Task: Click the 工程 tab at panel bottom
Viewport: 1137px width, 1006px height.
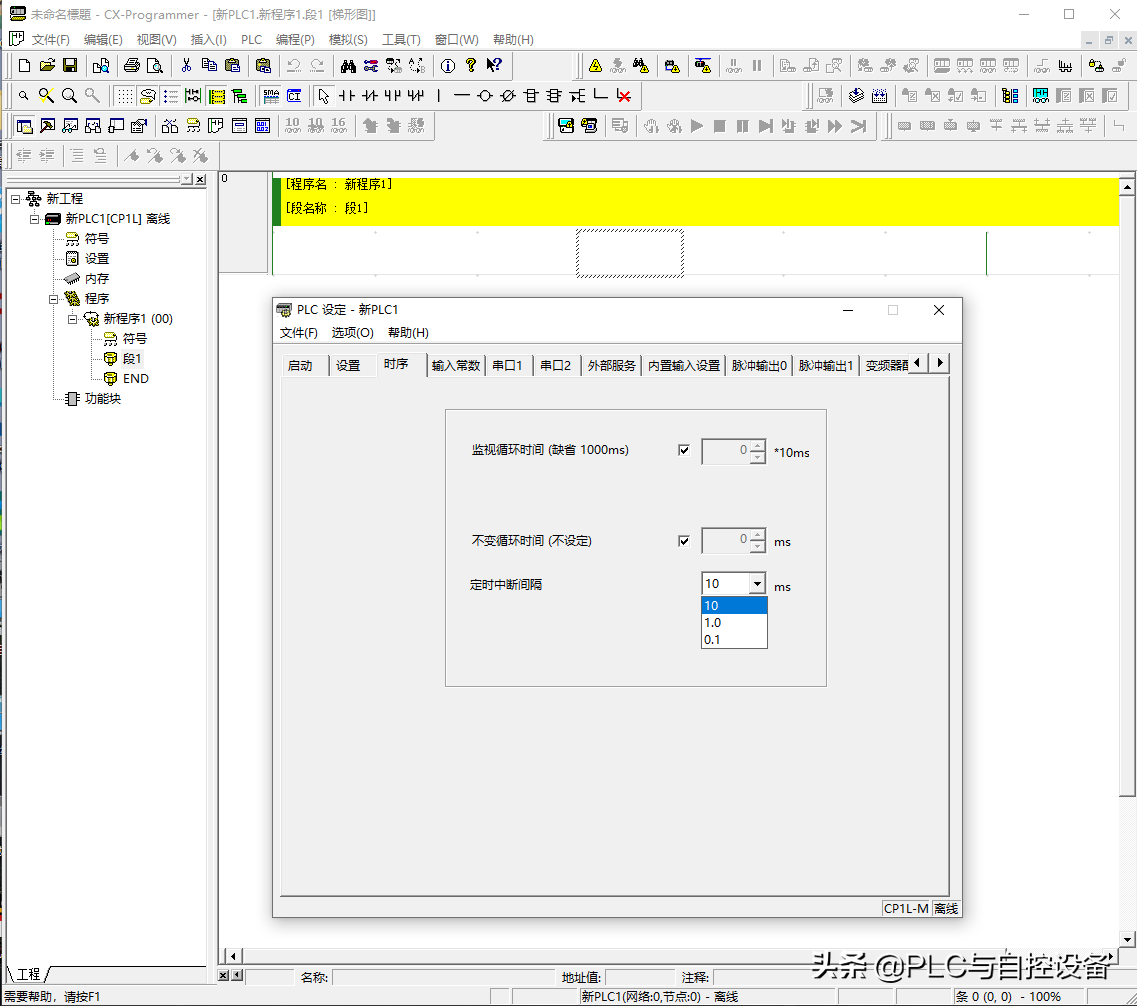Action: coord(28,974)
